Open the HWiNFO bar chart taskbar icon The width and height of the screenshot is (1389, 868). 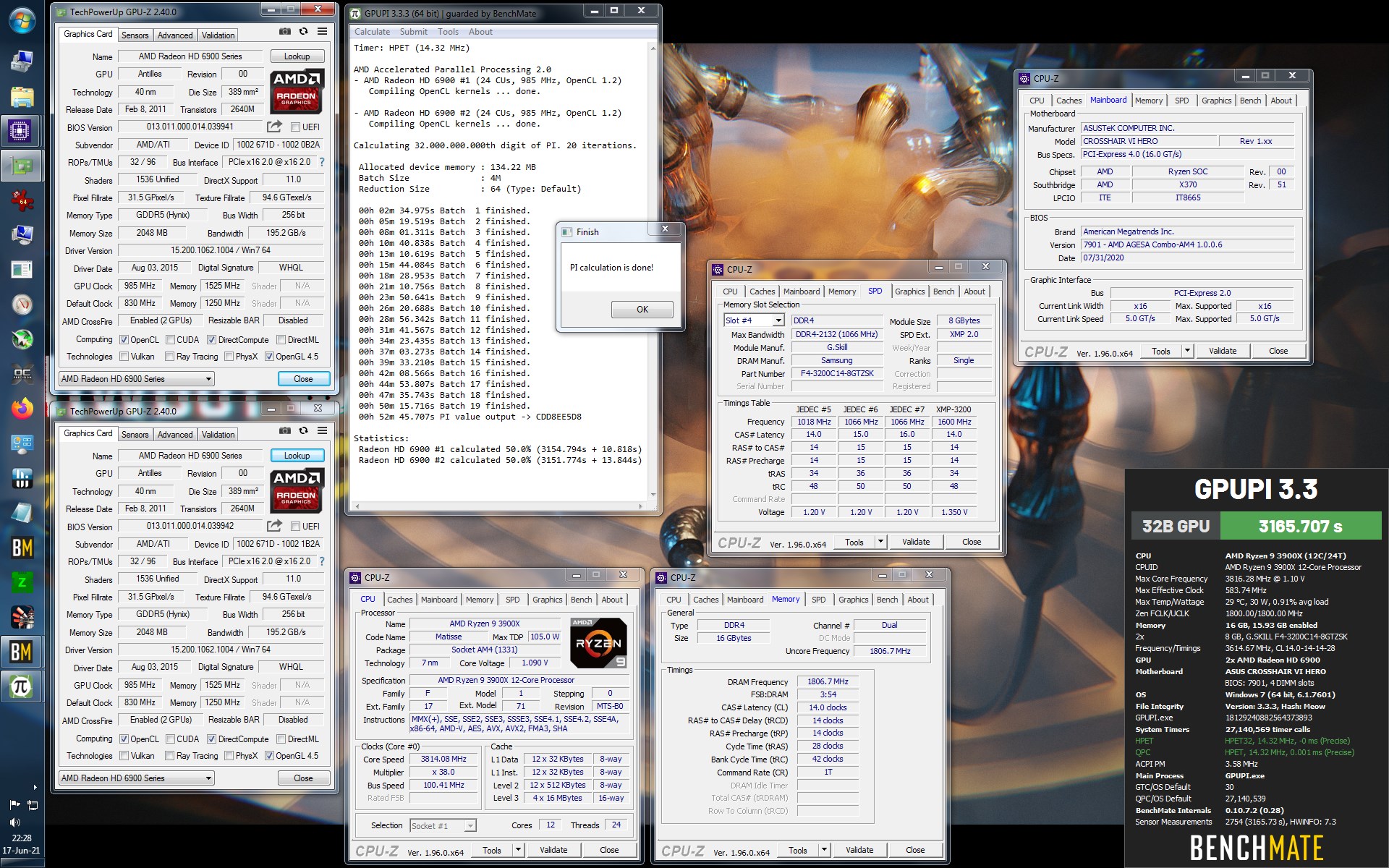[x=22, y=478]
